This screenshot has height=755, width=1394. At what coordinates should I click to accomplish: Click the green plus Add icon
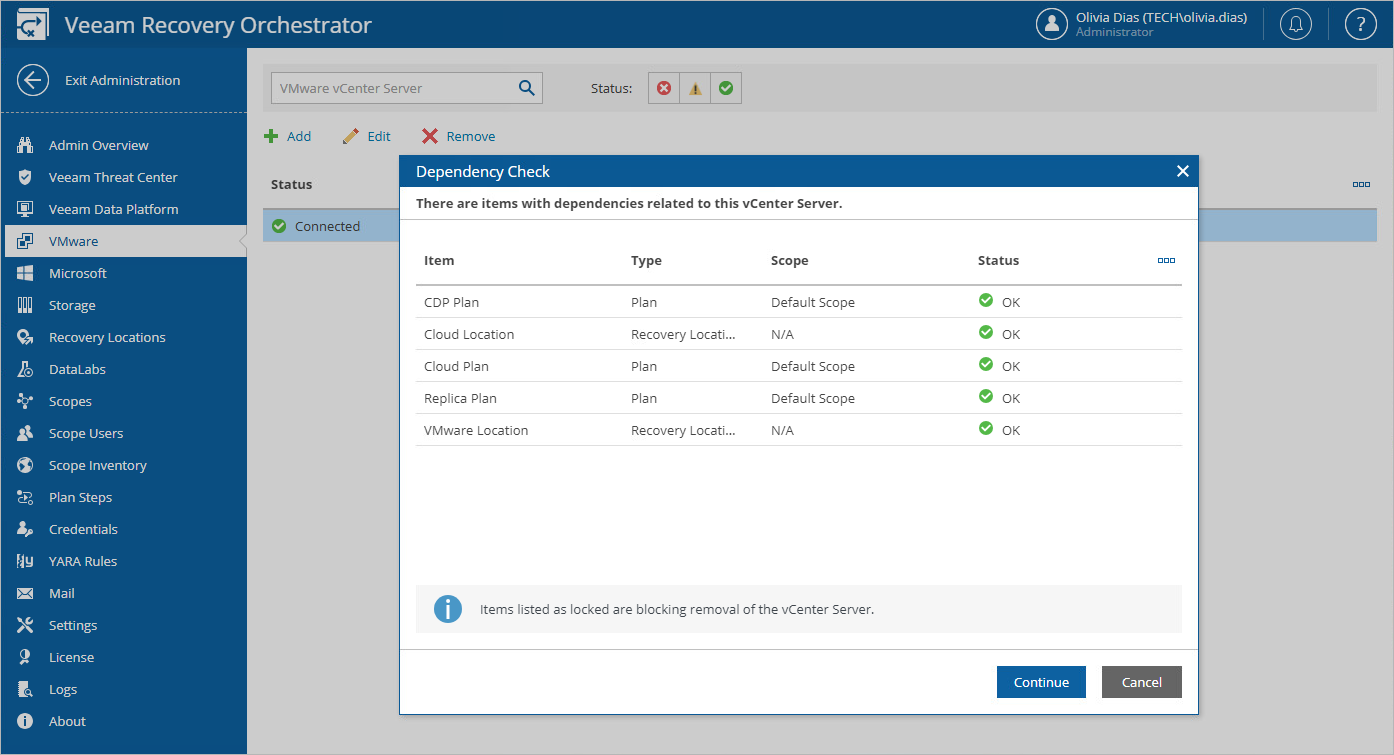tap(270, 136)
